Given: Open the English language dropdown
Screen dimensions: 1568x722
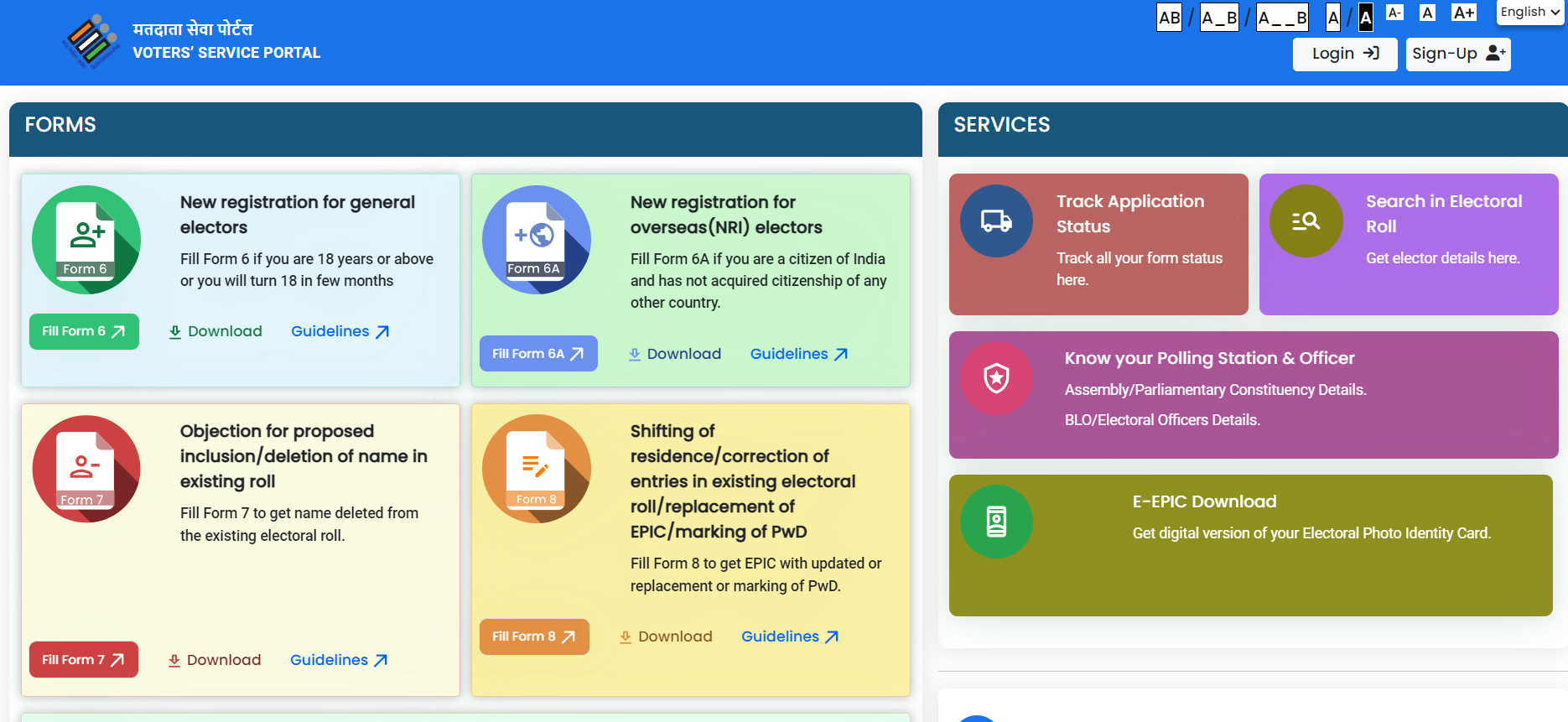Looking at the screenshot, I should tap(1529, 13).
